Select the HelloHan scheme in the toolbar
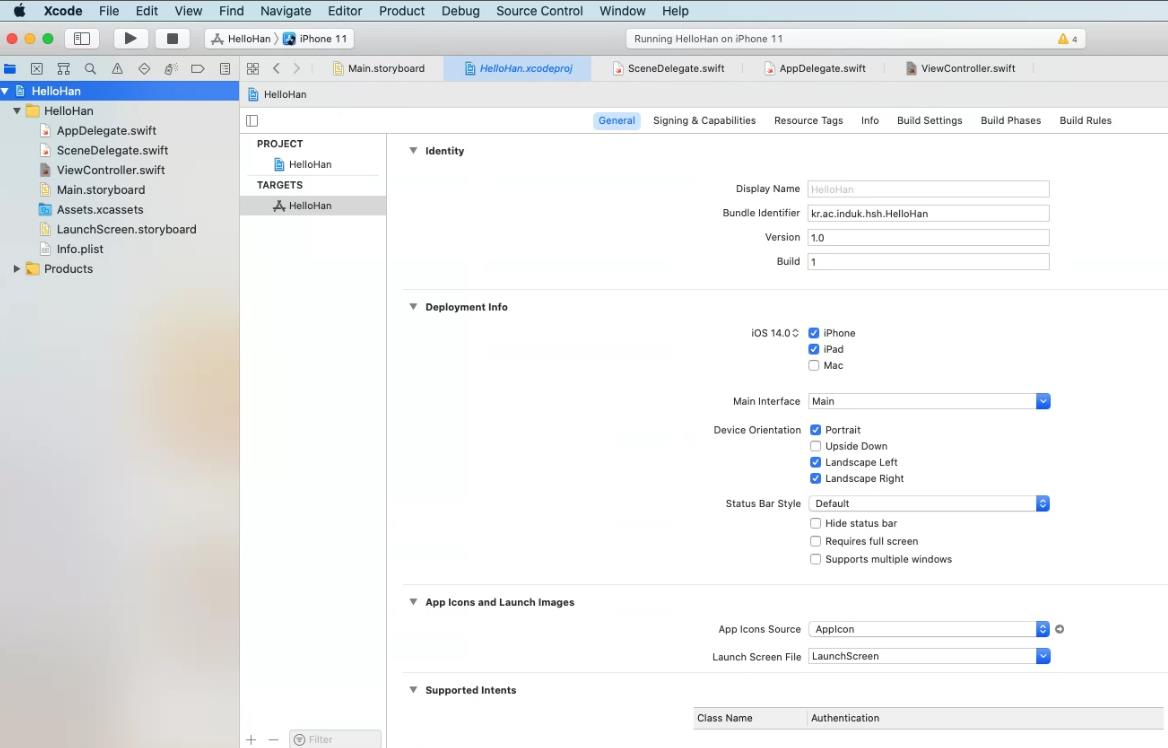Image resolution: width=1168 pixels, height=748 pixels. [241, 39]
